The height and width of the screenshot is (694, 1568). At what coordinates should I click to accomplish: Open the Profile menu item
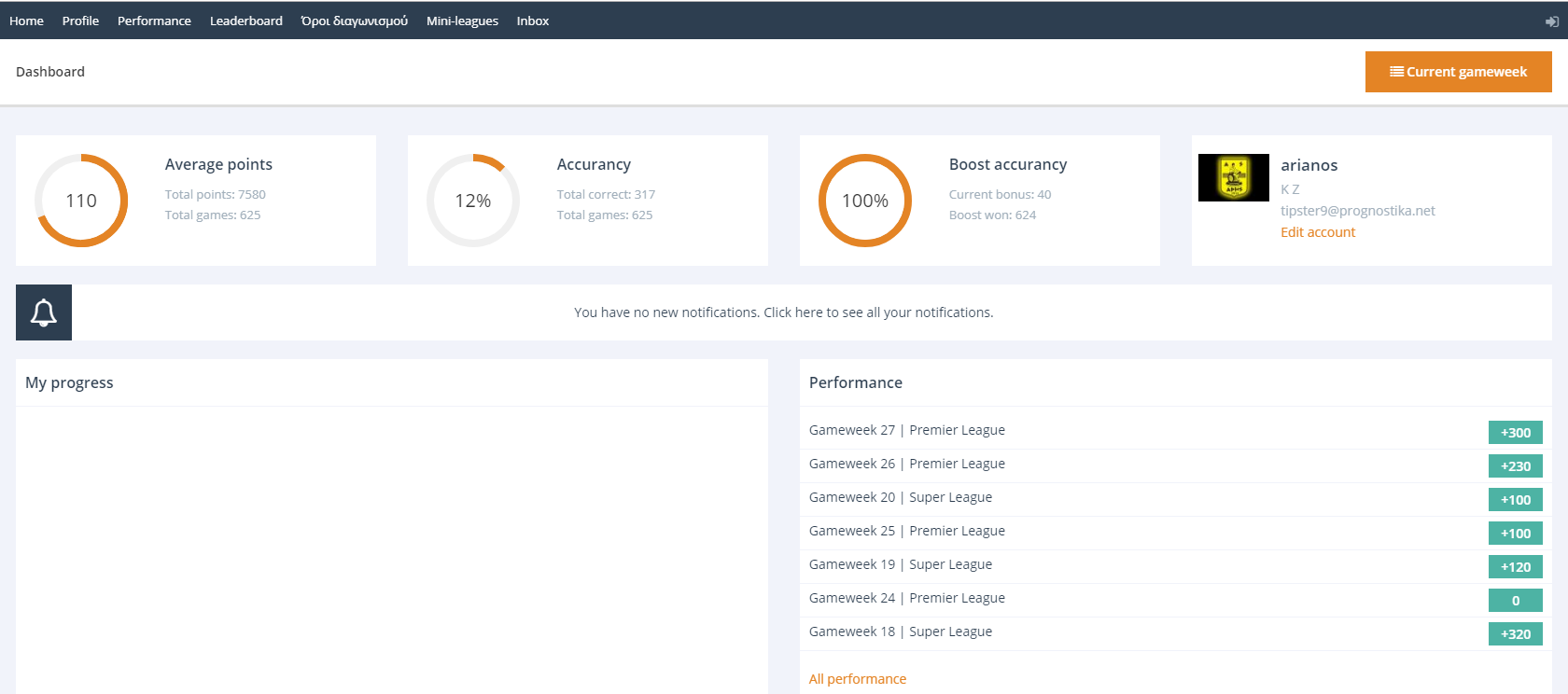coord(80,21)
